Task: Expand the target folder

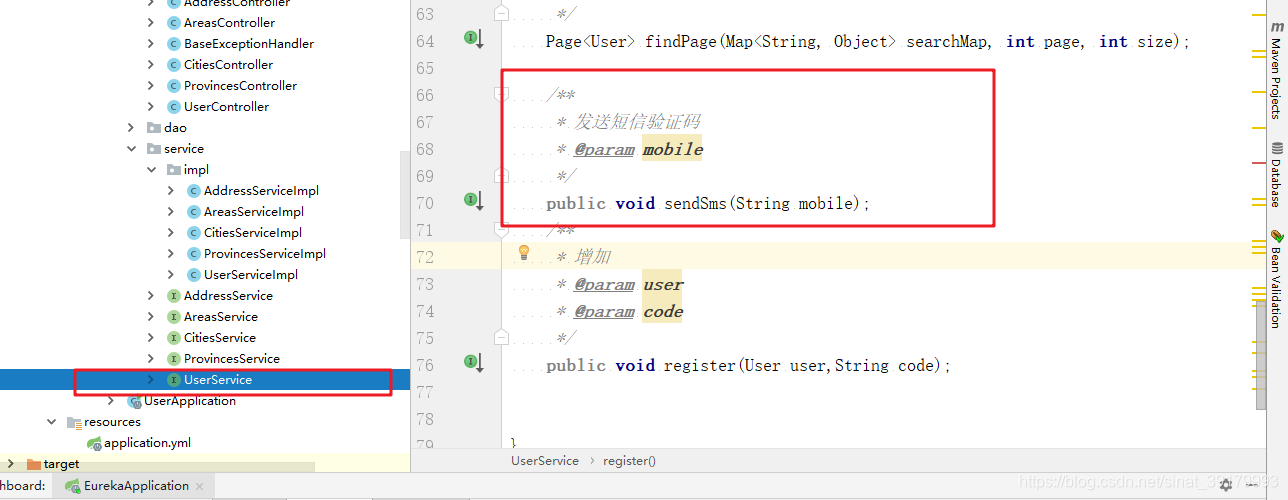Action: pos(11,464)
